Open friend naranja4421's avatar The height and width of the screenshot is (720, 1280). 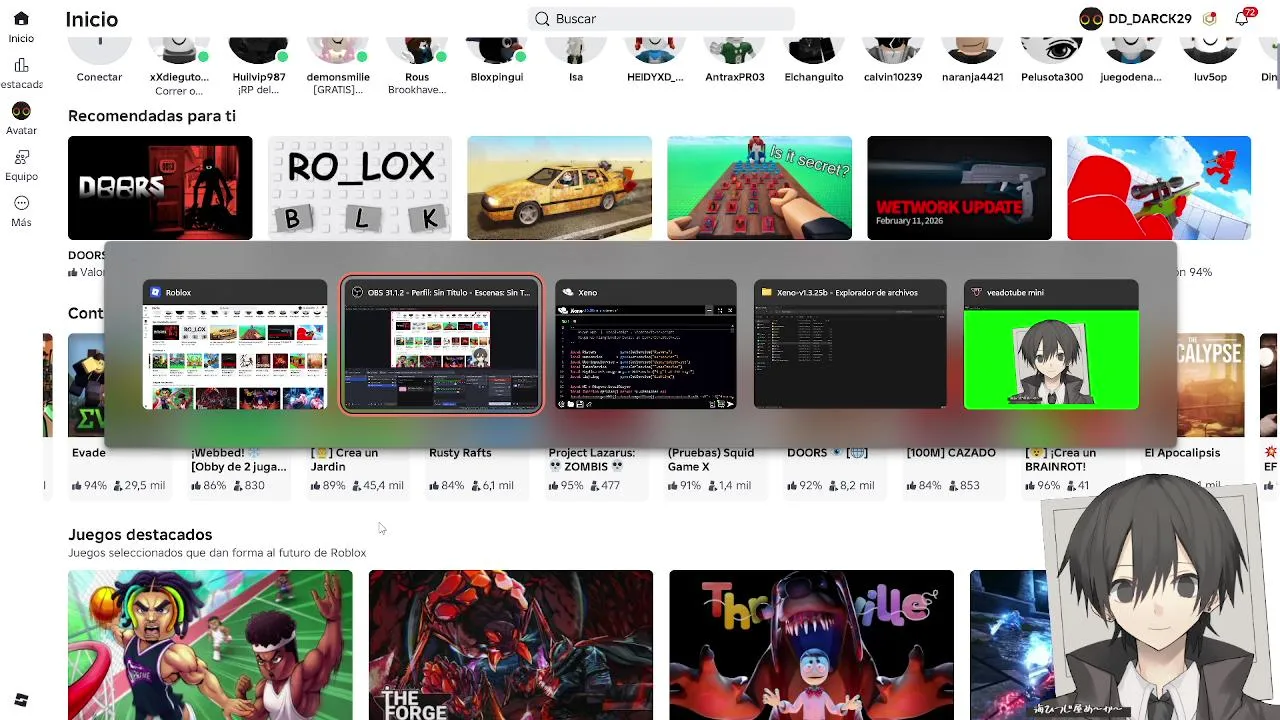(x=972, y=50)
